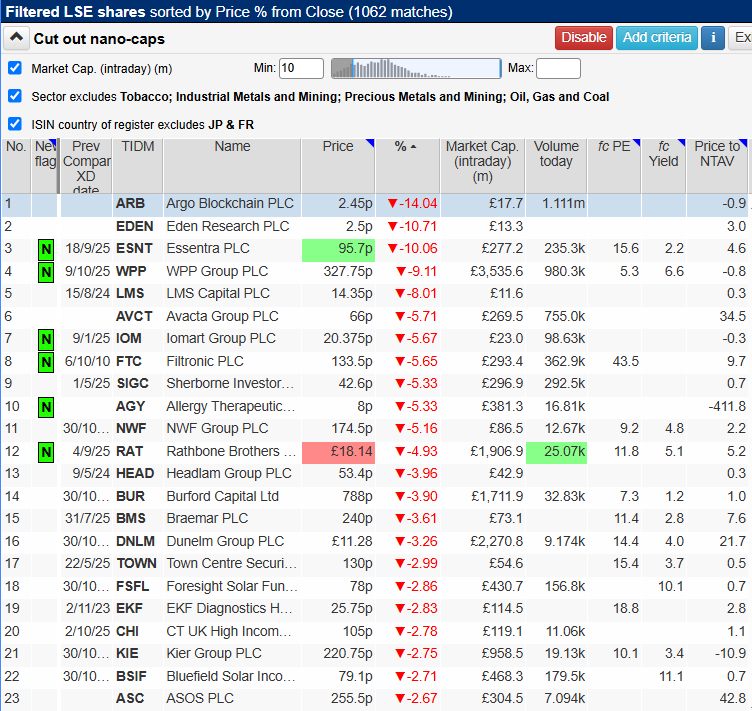The width and height of the screenshot is (752, 711).
Task: Toggle the Market Cap. (intraday) criterion checkbox
Action: (x=15, y=68)
